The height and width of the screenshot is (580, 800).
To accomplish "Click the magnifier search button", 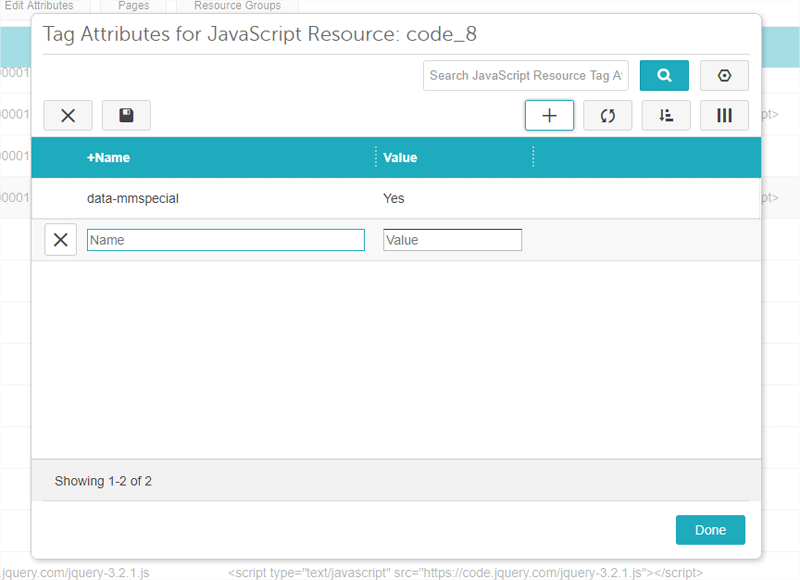I will click(664, 75).
